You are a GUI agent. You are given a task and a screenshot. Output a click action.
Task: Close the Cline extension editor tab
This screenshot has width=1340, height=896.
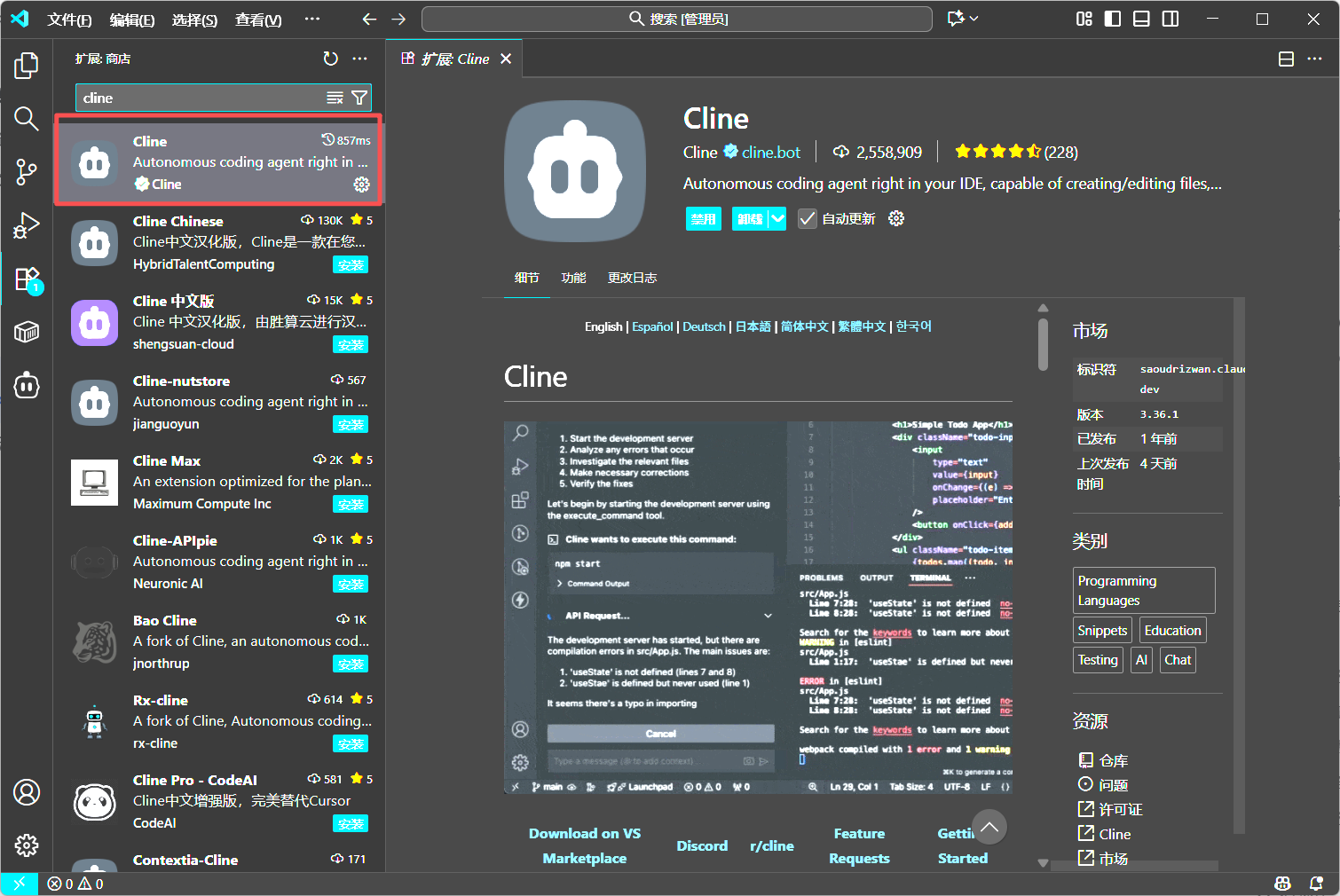coord(506,59)
